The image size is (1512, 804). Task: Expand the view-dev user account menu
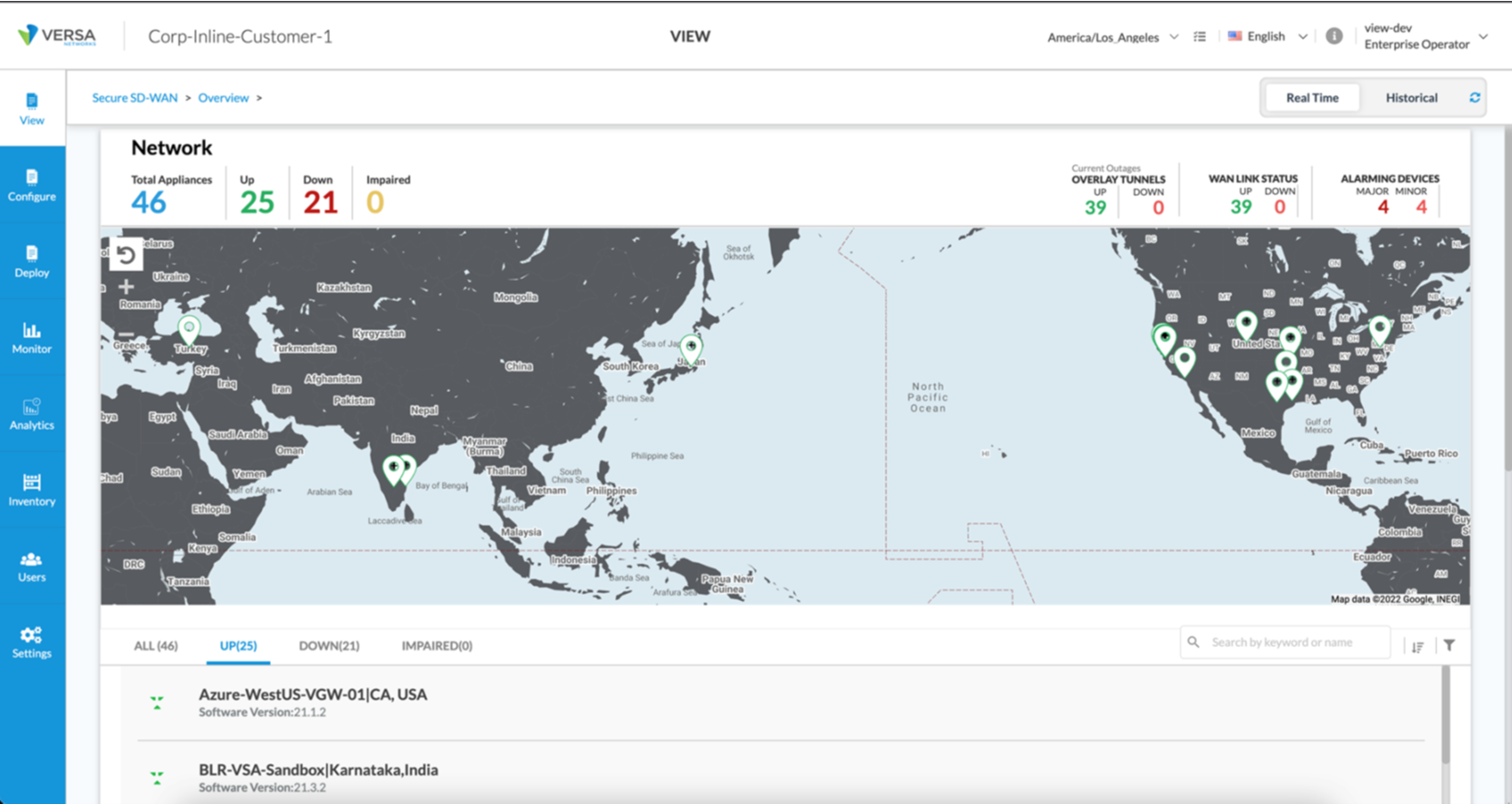1424,37
